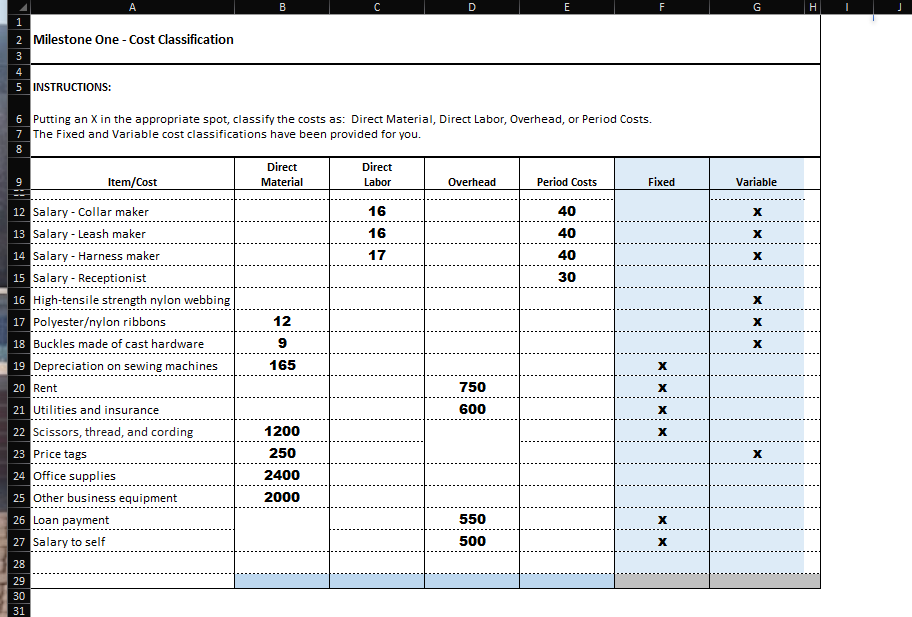Click the 17 Direct Labor value for Harness maker
Screen dimensions: 912x617
point(376,255)
